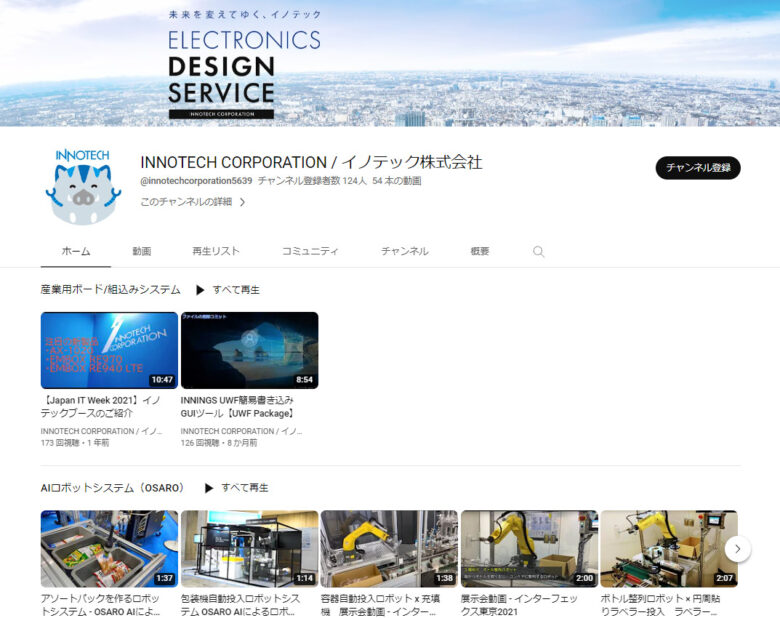Click title 容器自動投入ロボット x 充填機
This screenshot has height=618, width=780.
click(x=381, y=605)
